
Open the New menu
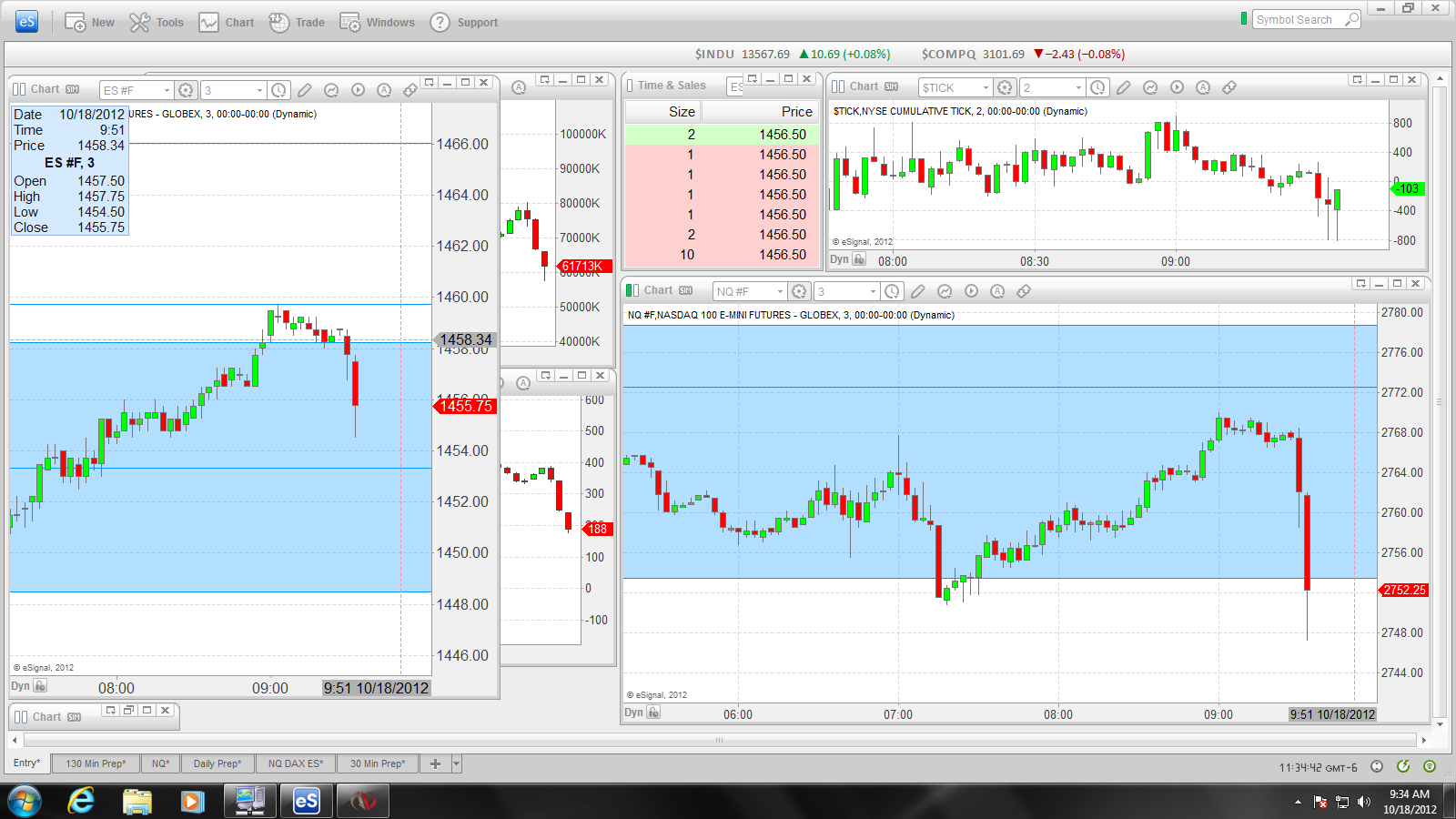pyautogui.click(x=89, y=22)
